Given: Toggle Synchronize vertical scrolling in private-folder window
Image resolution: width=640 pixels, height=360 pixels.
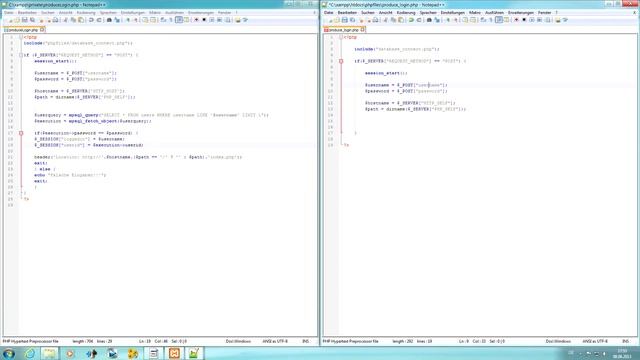Looking at the screenshot, I should [145, 20].
